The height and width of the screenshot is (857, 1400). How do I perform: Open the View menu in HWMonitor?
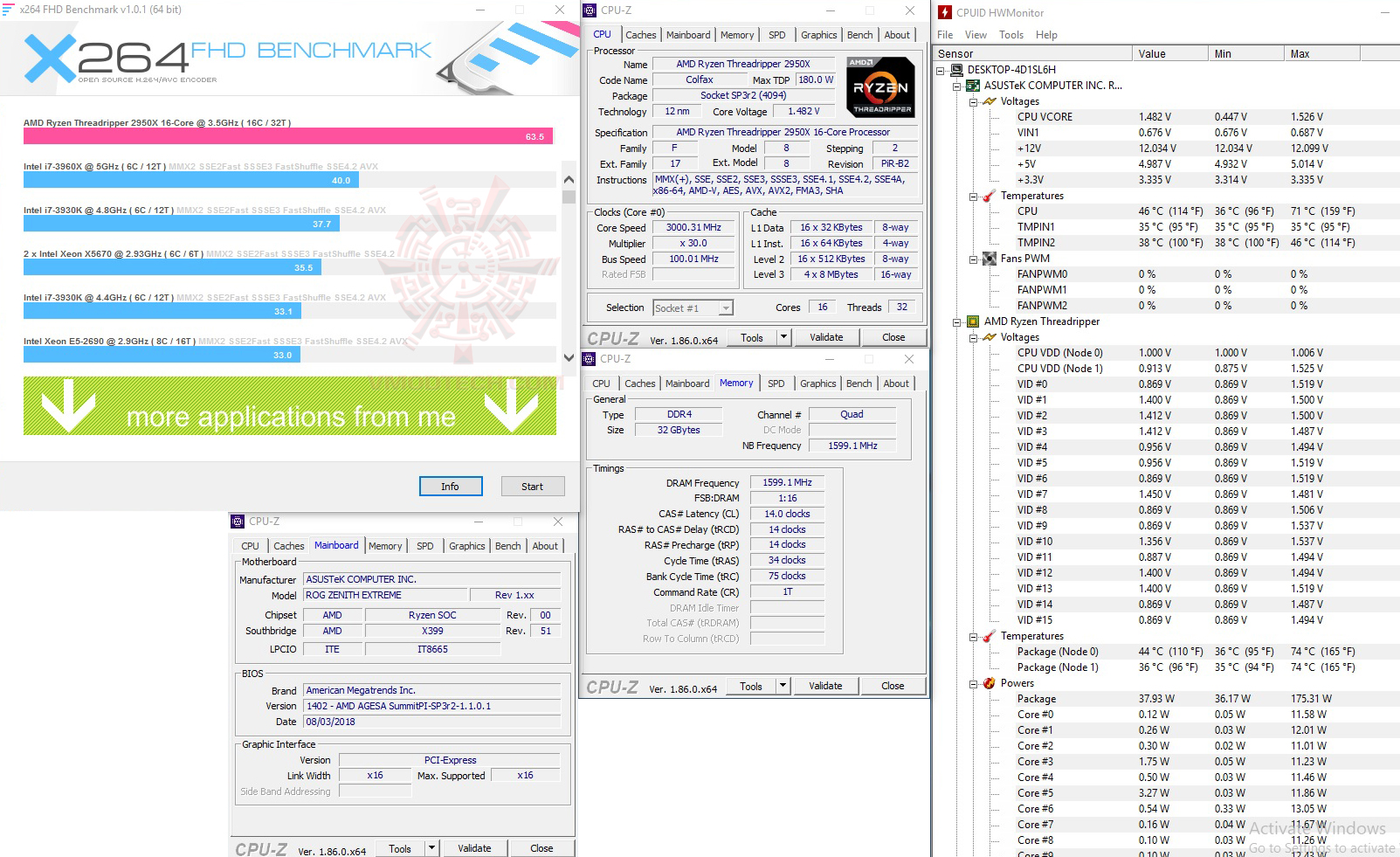coord(976,35)
